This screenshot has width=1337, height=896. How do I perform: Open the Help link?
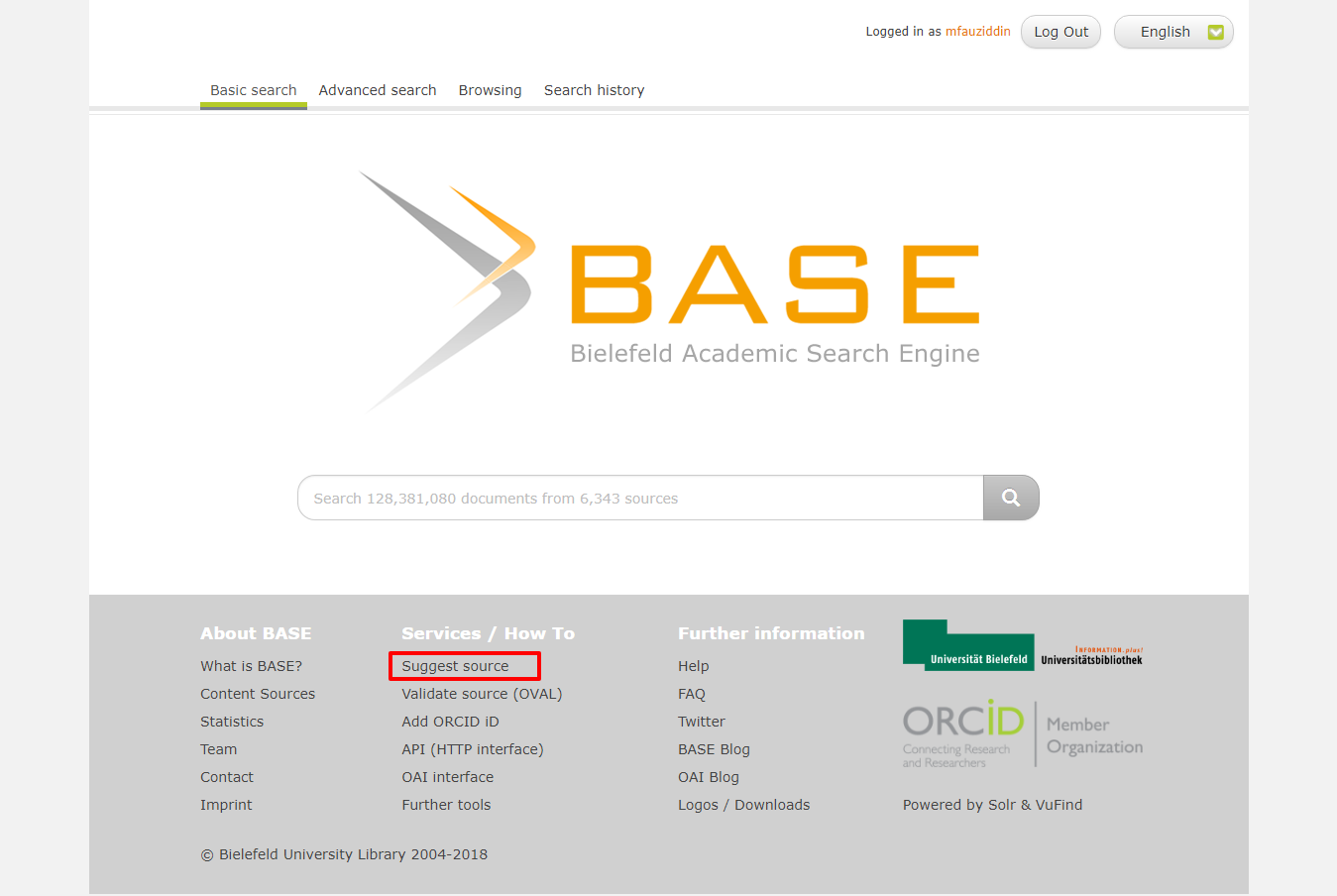693,666
